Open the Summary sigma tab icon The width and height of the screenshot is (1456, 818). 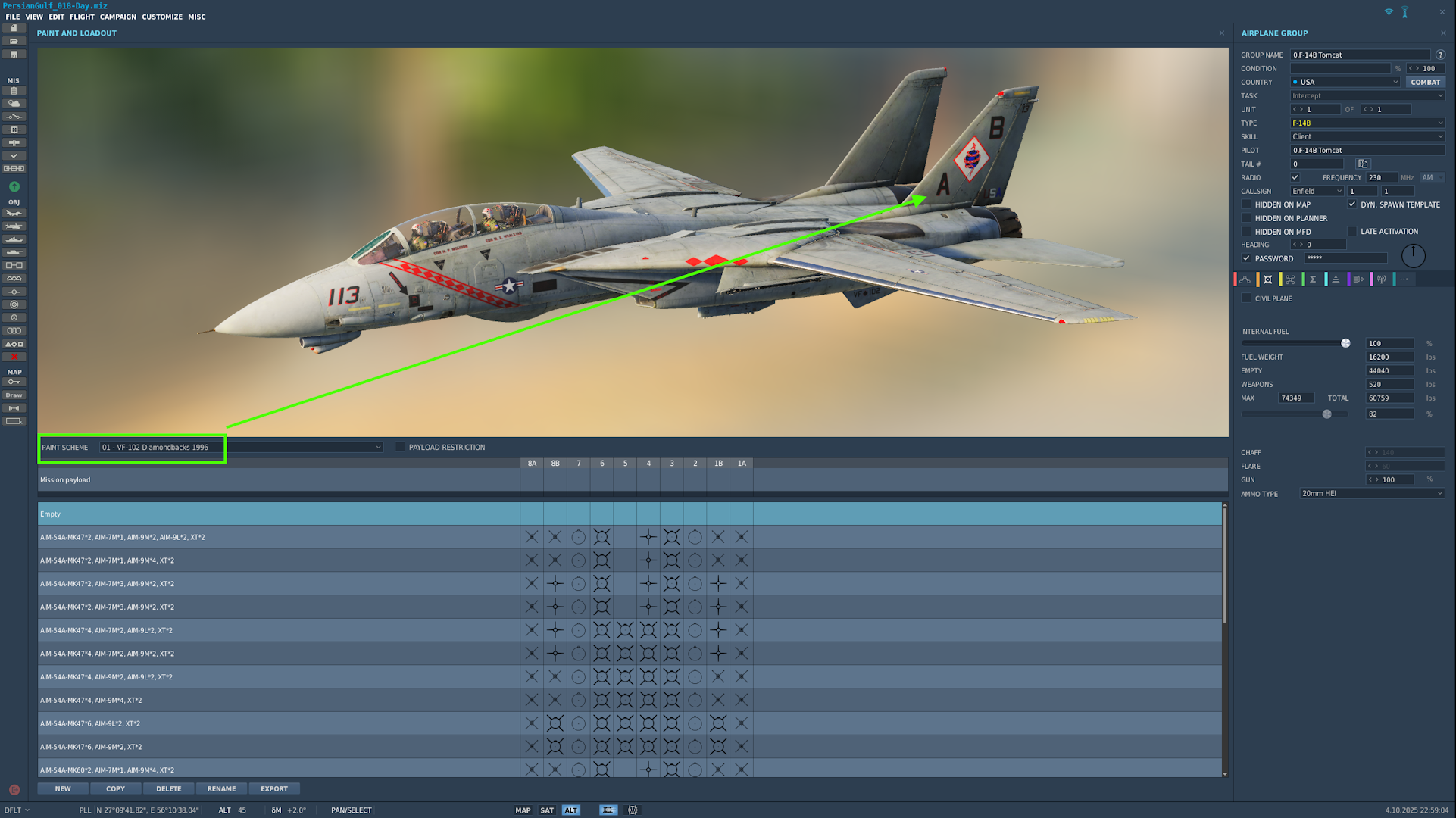point(1313,279)
